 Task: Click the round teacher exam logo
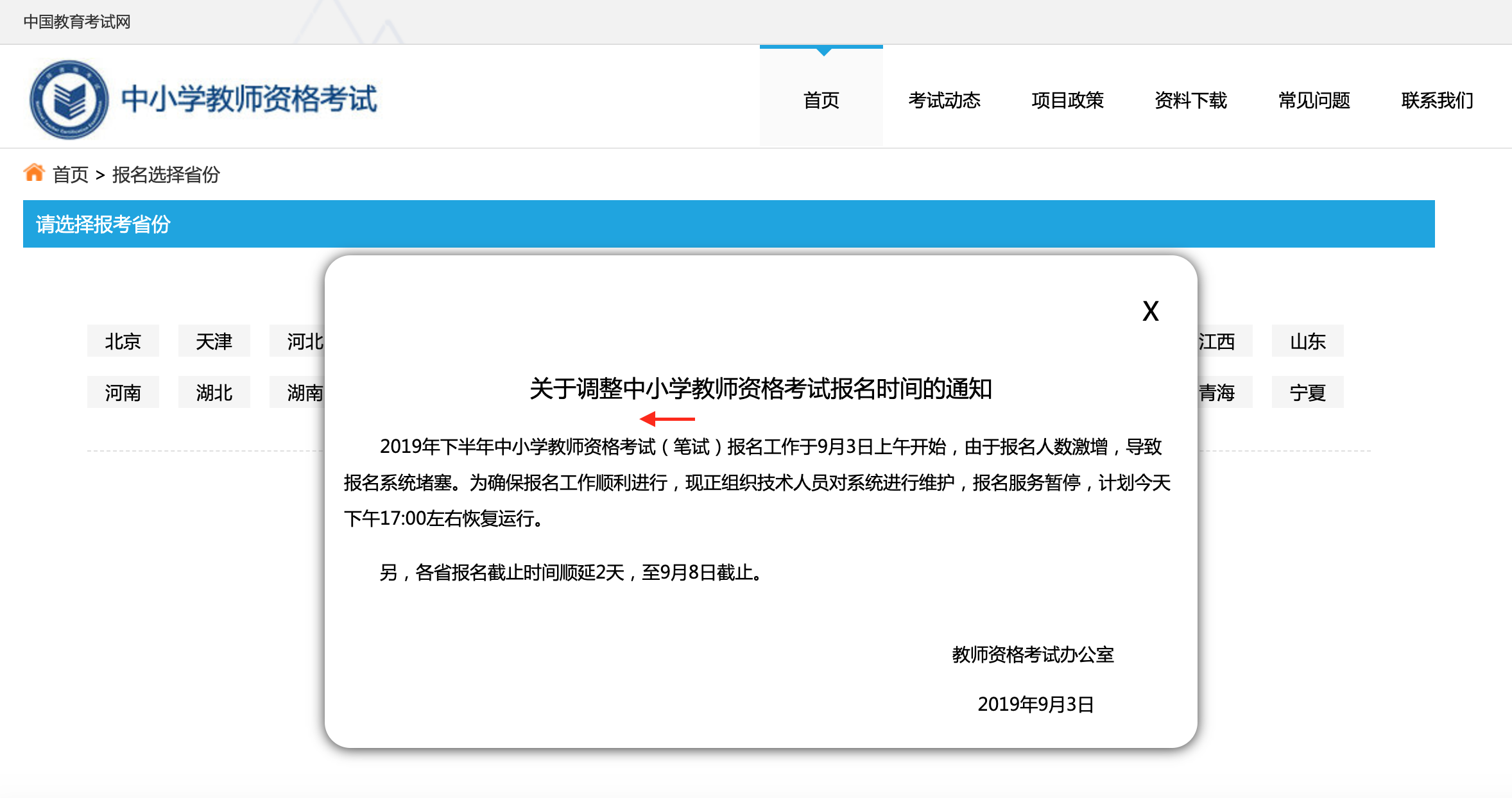pos(69,99)
